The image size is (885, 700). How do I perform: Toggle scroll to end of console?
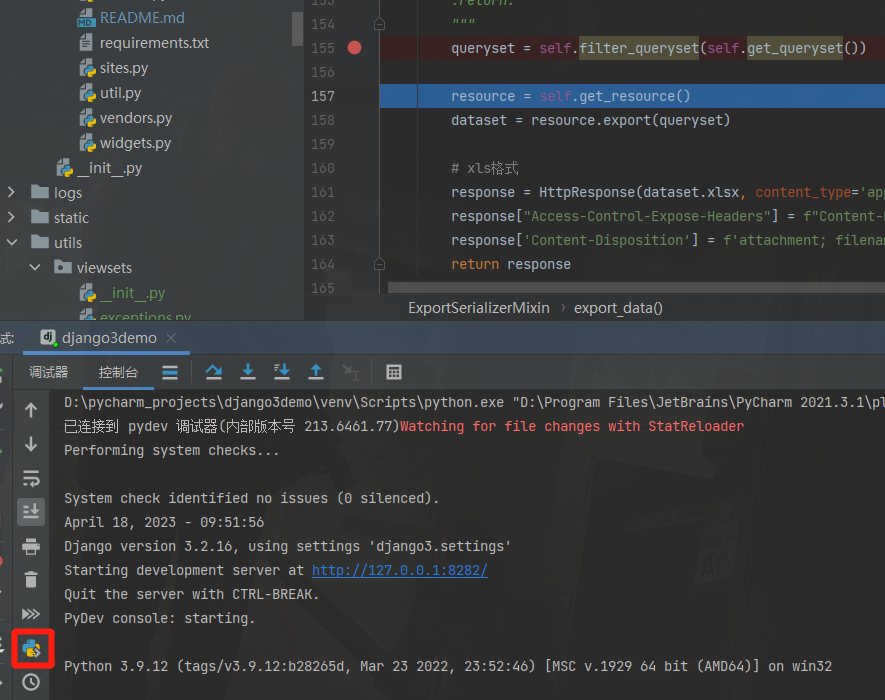31,511
